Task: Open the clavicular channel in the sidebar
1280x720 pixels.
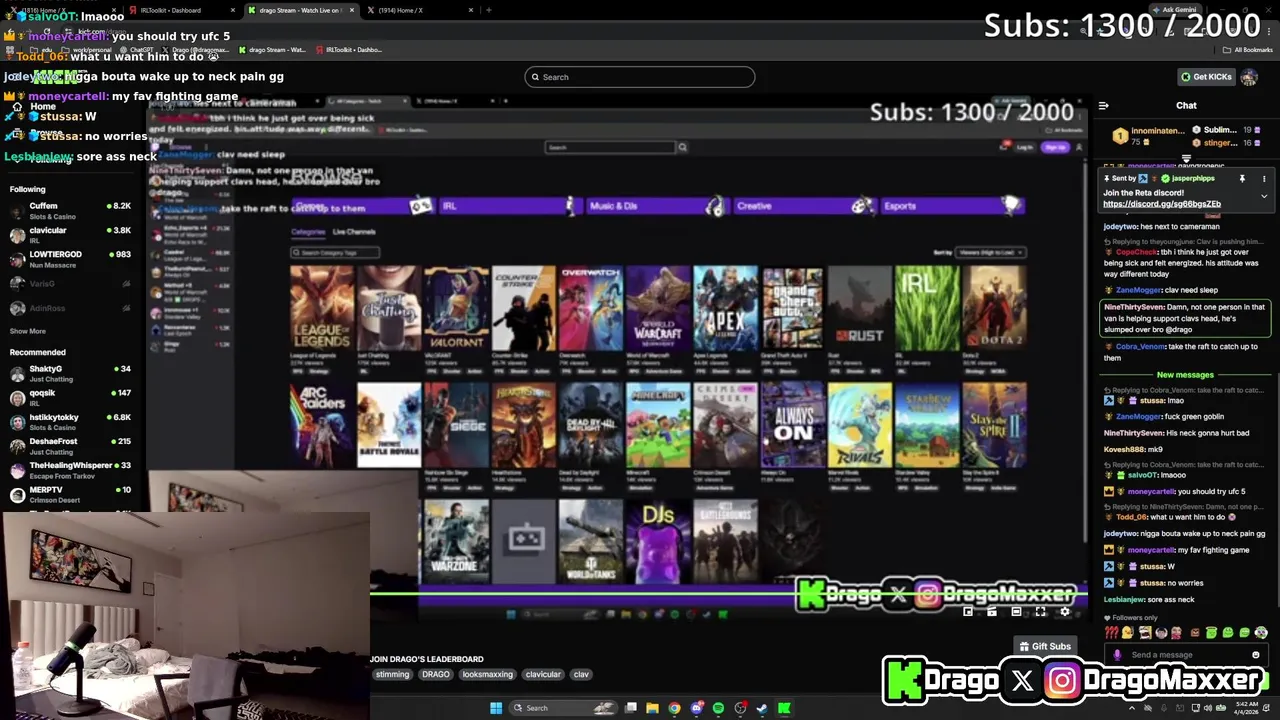Action: (x=70, y=235)
